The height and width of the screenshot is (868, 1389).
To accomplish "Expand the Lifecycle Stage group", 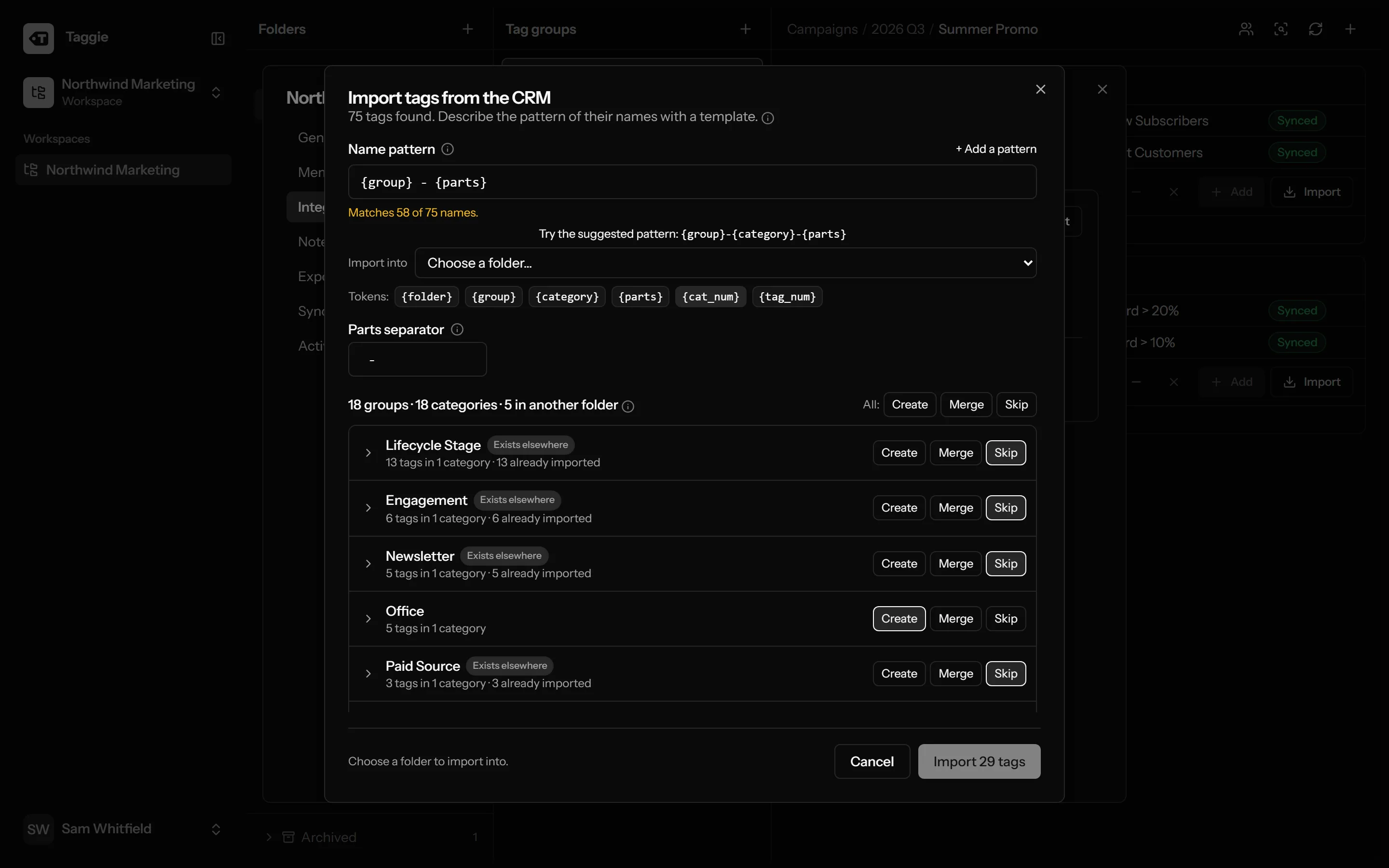I will point(368,453).
